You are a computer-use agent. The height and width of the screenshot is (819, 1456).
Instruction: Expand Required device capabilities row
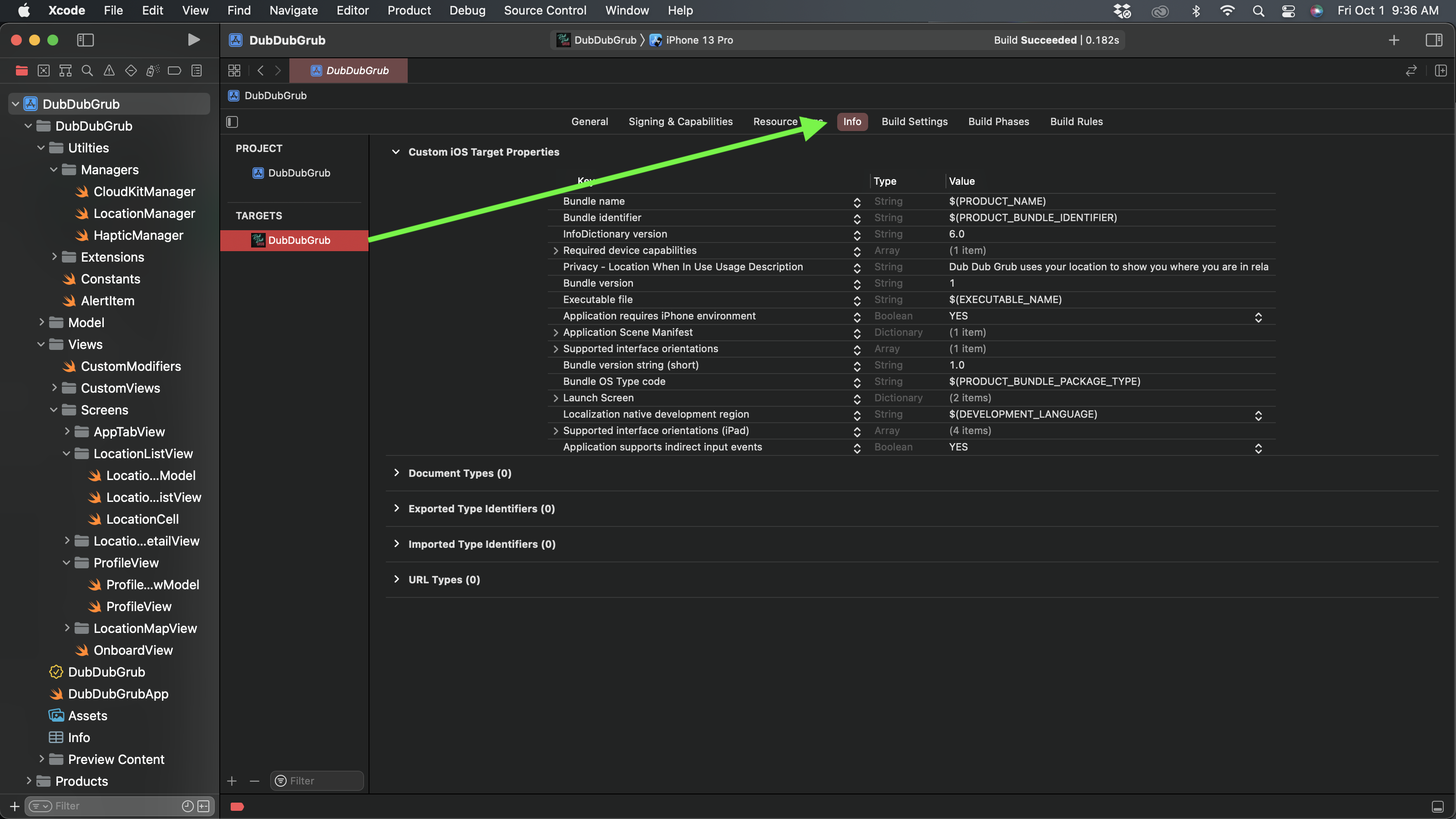[x=556, y=250]
